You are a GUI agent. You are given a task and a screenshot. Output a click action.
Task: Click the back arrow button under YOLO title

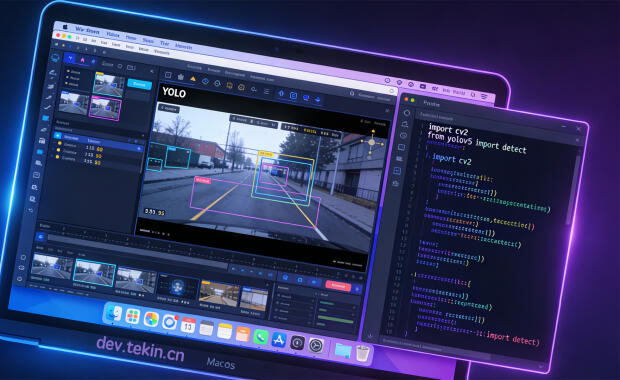point(169,108)
